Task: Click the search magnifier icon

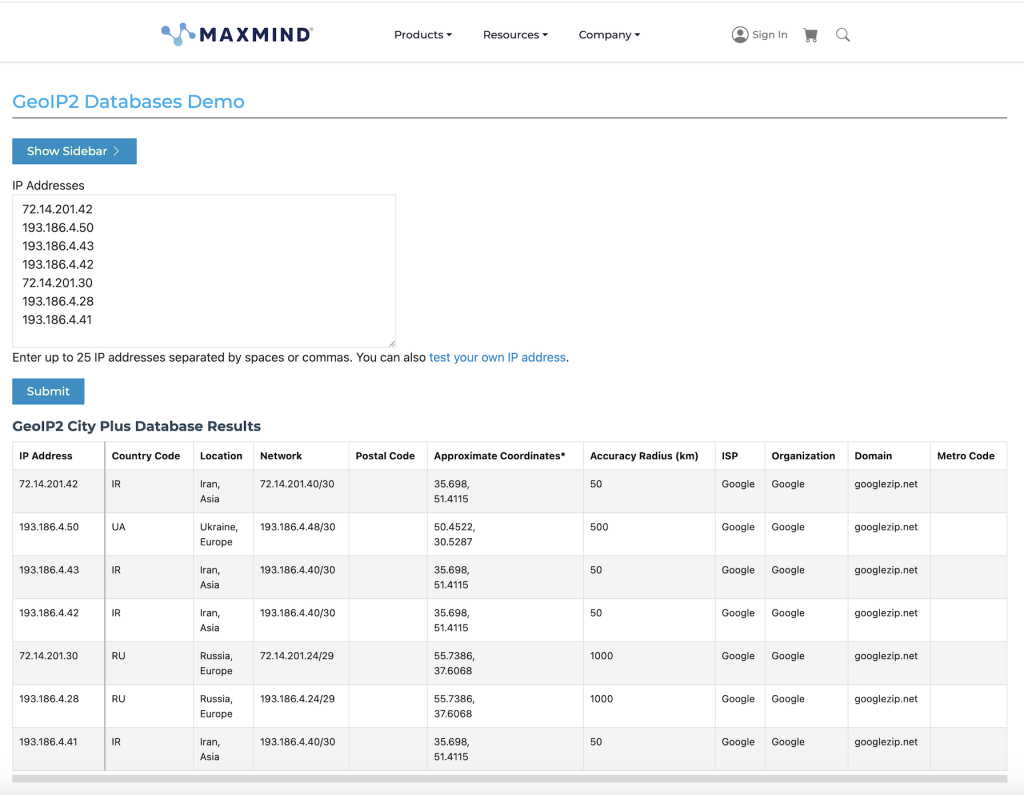Action: tap(843, 35)
